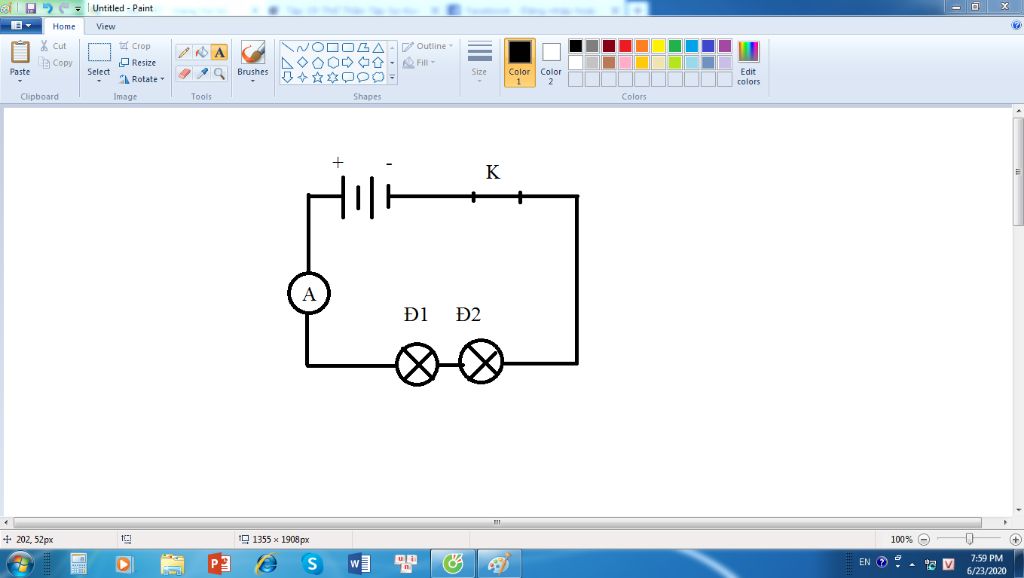Choose the Right arrow shape
The width and height of the screenshot is (1024, 578).
point(347,63)
